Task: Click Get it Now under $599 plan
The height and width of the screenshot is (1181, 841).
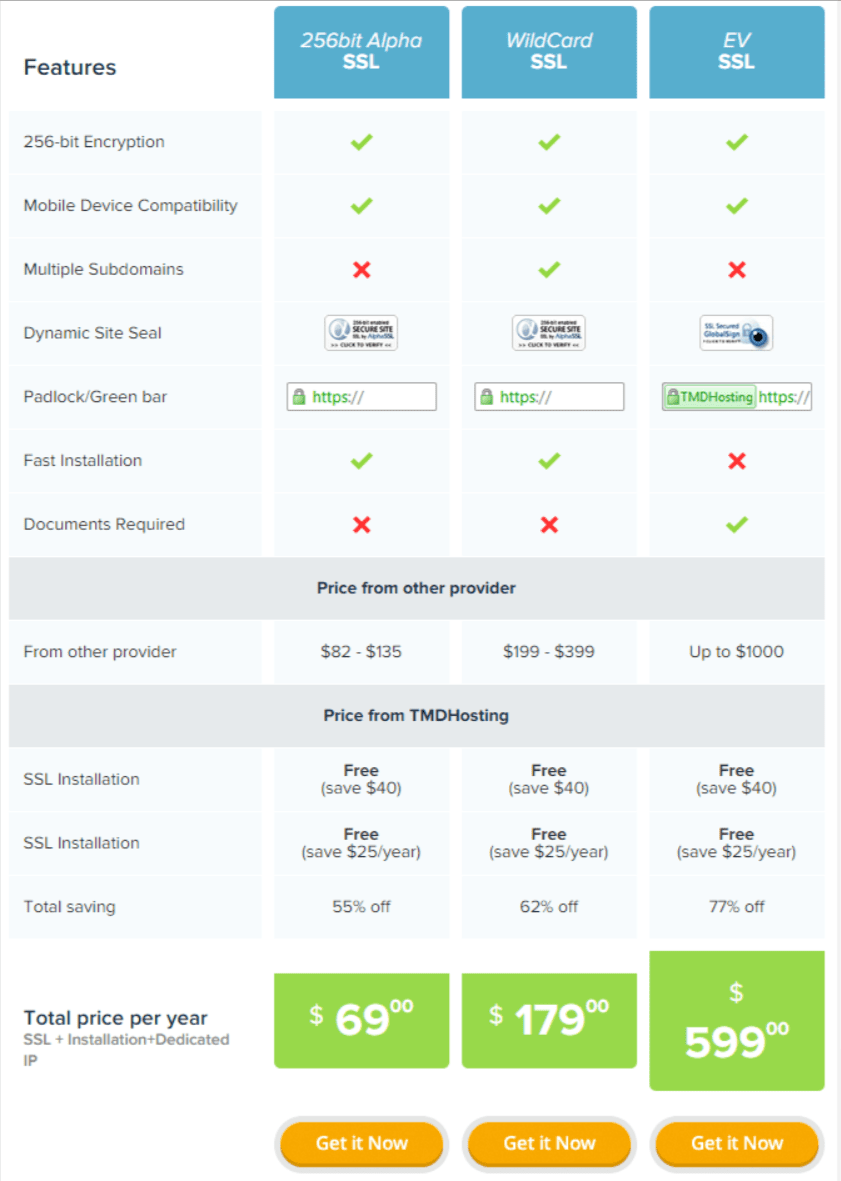Action: pos(736,1143)
